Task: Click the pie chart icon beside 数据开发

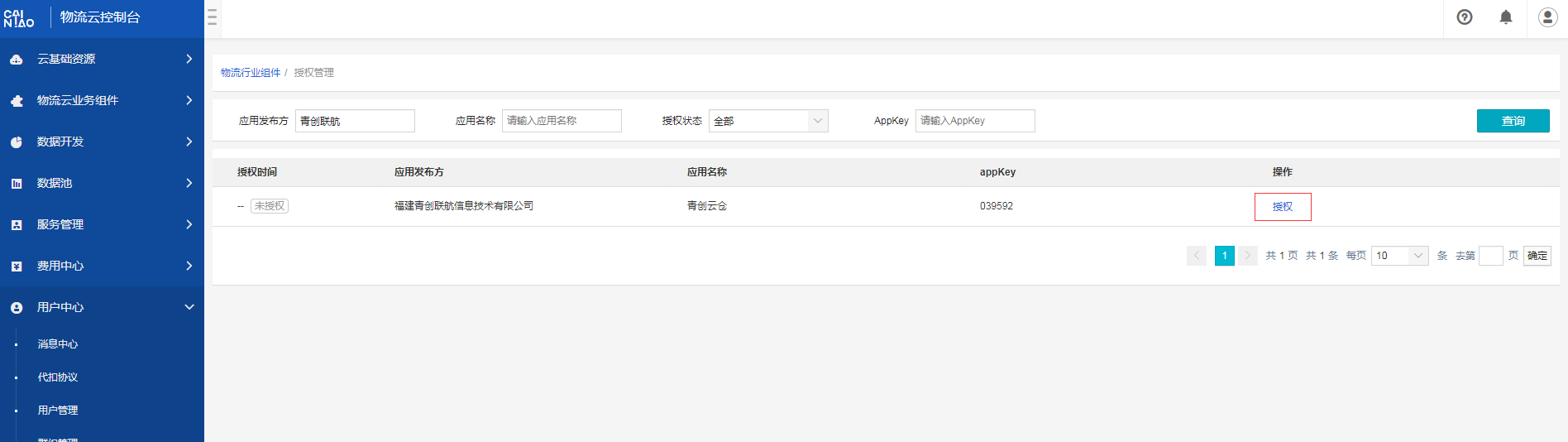Action: pyautogui.click(x=17, y=142)
